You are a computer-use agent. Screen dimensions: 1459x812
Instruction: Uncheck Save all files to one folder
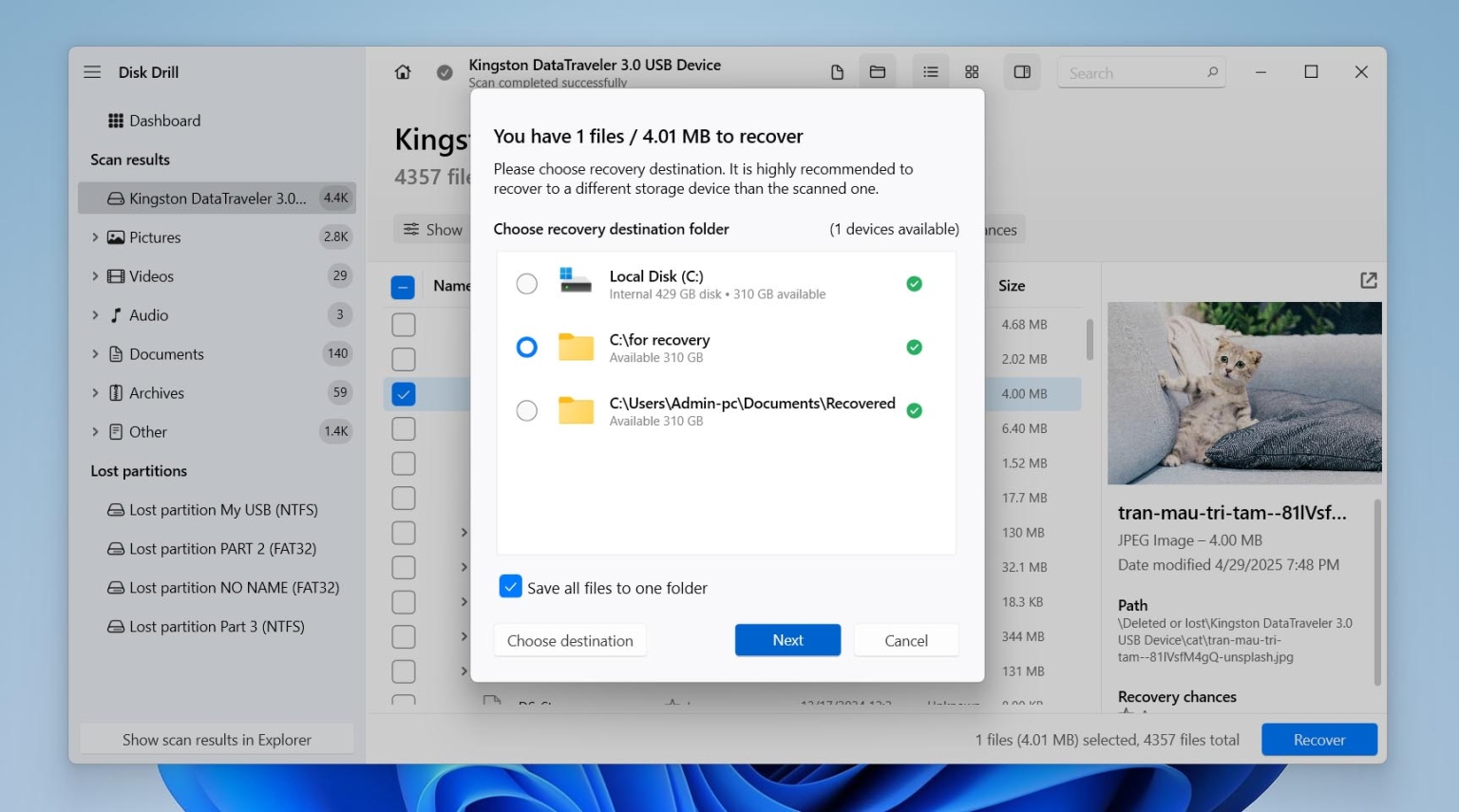pos(510,587)
